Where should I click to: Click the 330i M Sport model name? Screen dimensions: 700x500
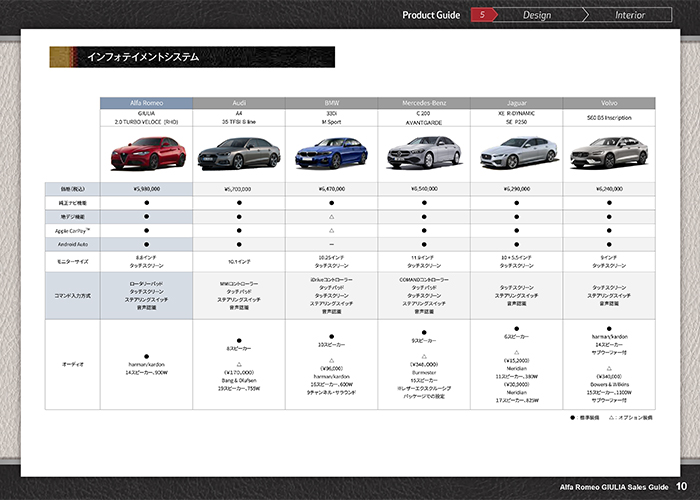pyautogui.click(x=331, y=117)
